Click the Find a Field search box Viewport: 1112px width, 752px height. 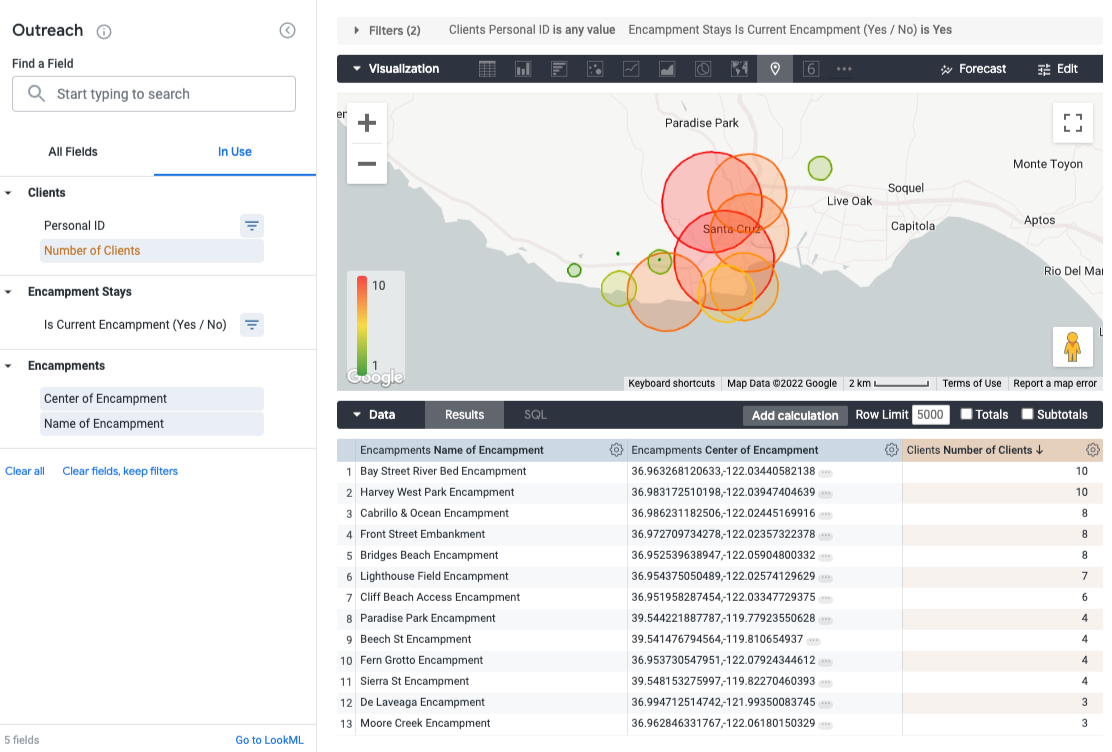(x=154, y=94)
